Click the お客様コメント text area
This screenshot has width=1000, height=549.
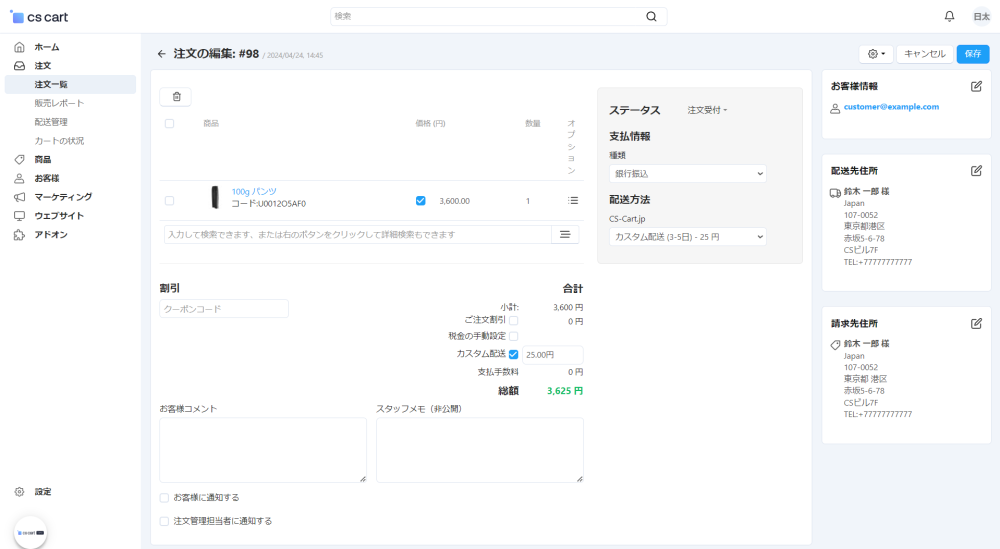pyautogui.click(x=263, y=450)
